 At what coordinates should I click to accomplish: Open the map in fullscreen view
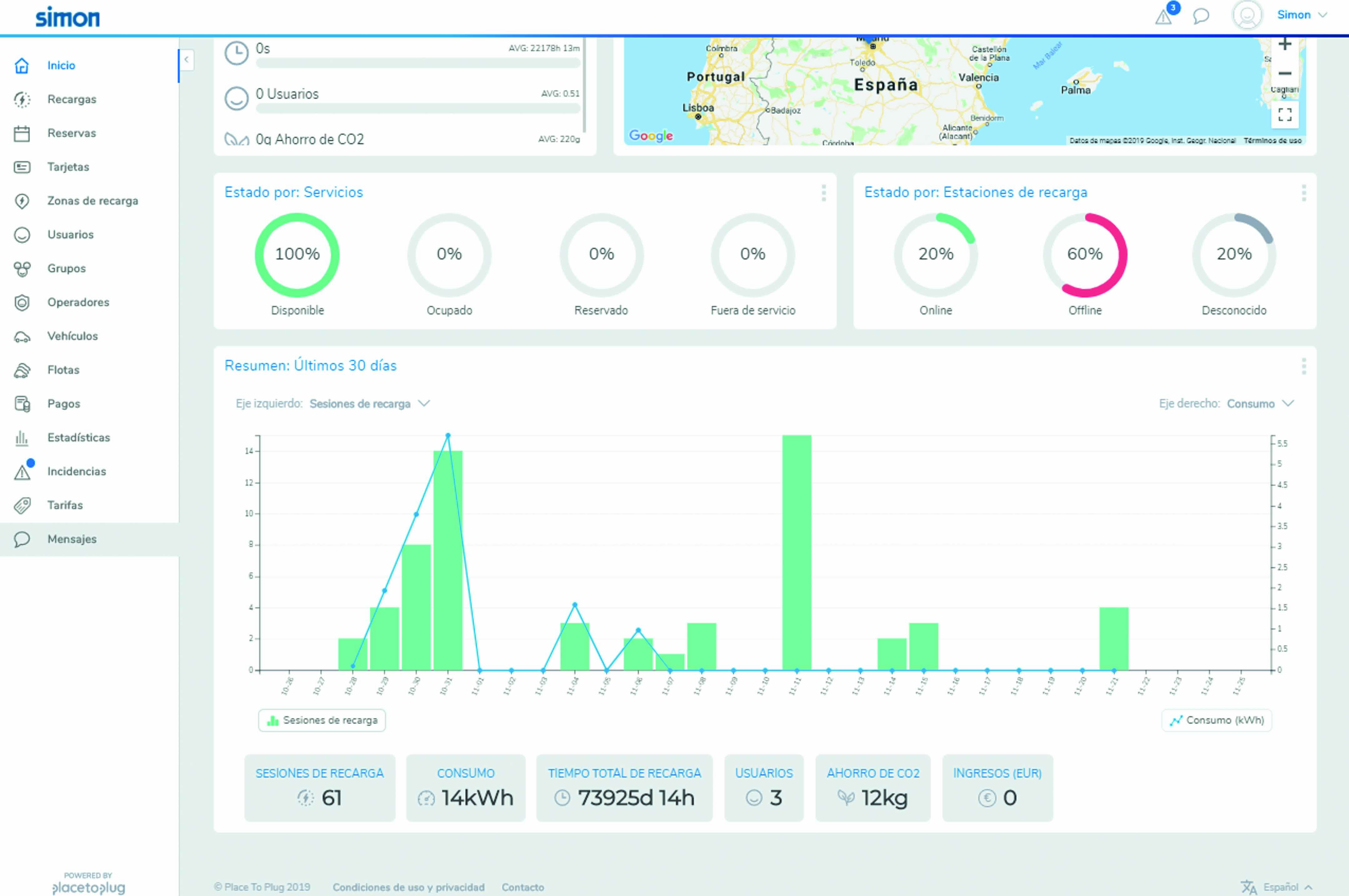[1285, 115]
